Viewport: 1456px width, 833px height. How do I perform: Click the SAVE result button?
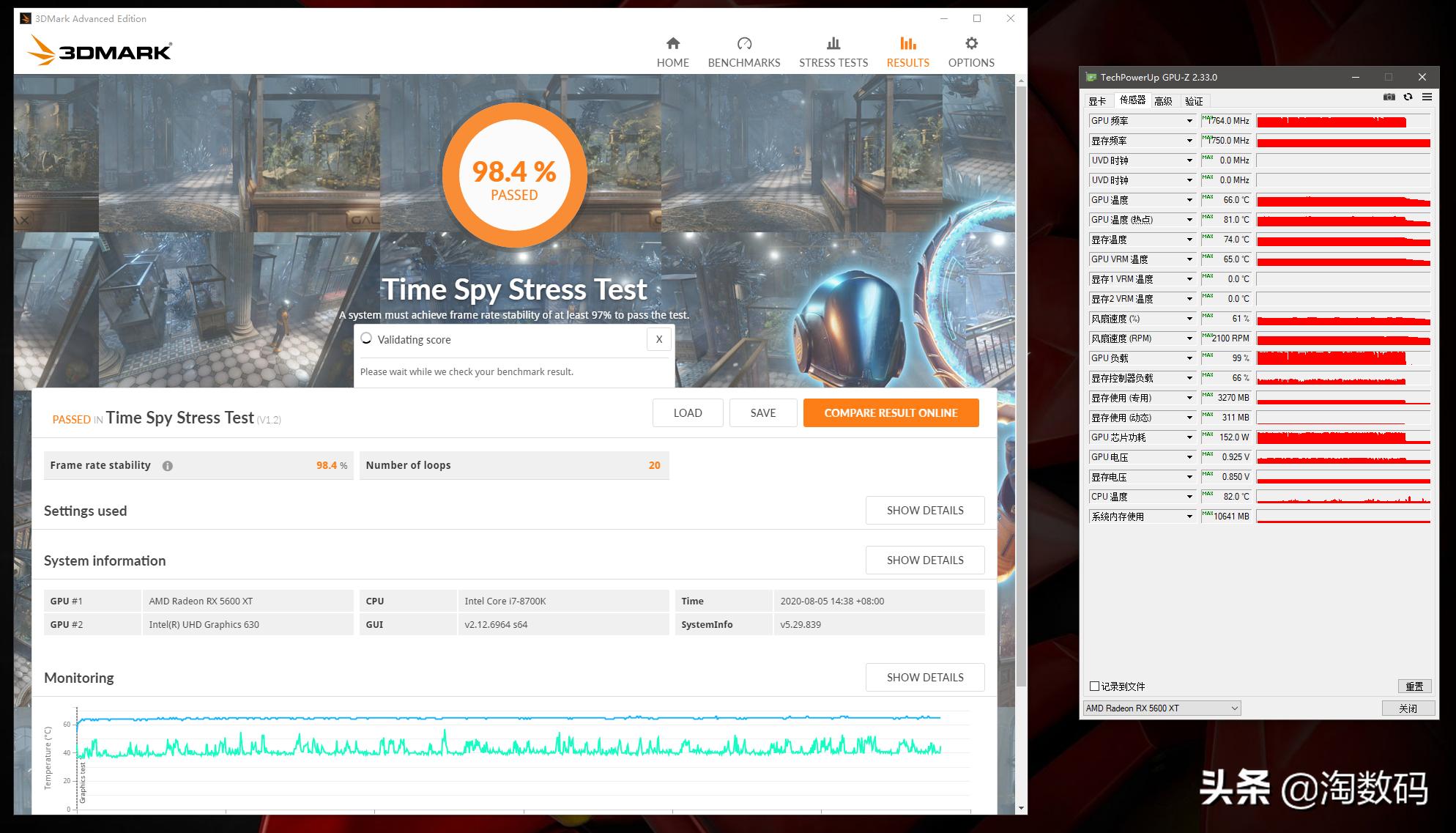point(762,412)
